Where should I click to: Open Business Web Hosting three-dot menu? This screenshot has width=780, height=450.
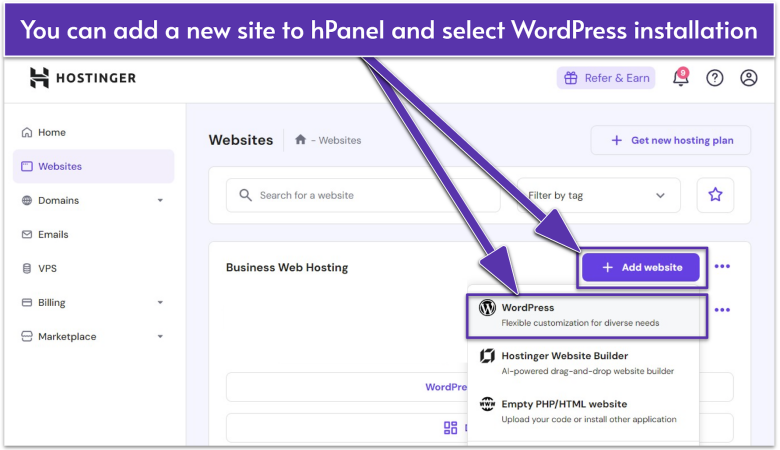click(722, 267)
